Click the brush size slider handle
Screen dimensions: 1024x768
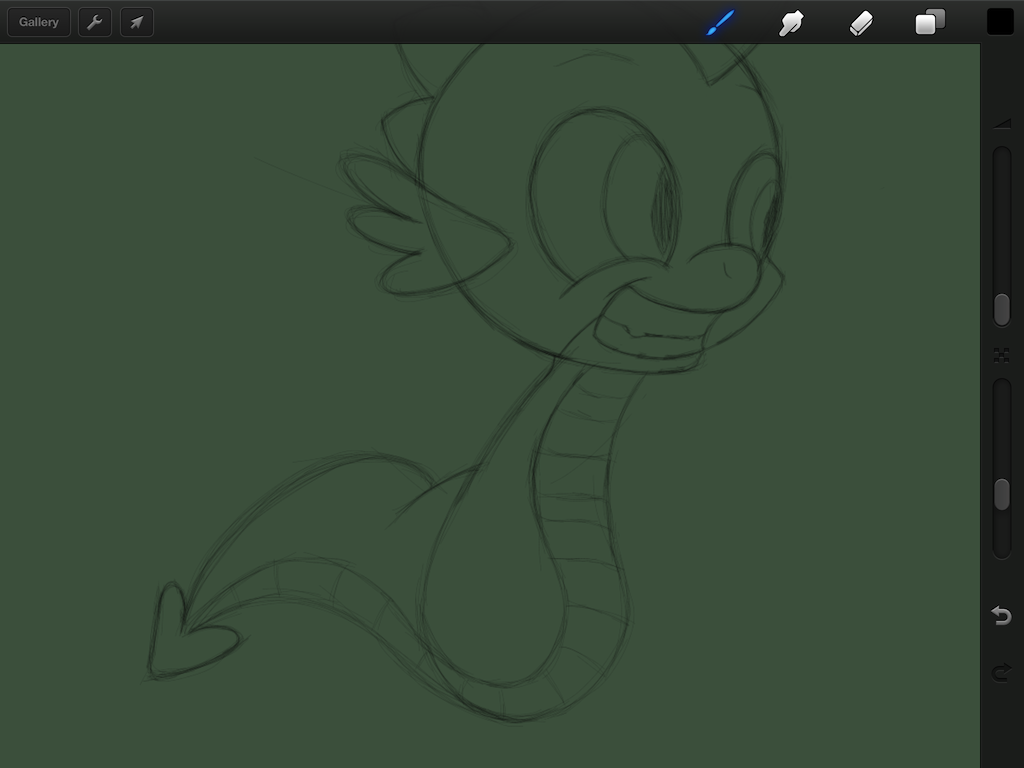[1001, 310]
